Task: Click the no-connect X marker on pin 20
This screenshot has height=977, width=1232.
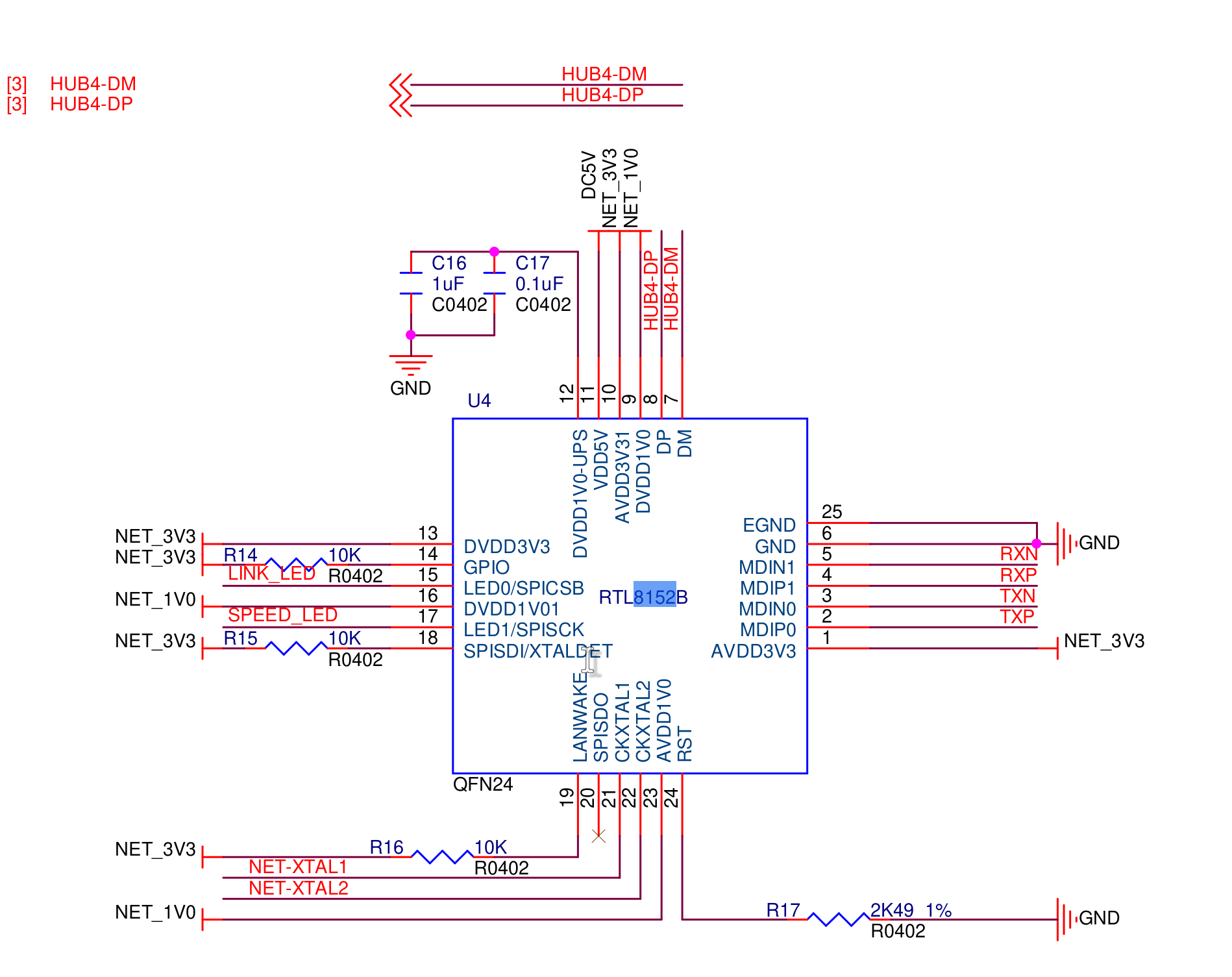Action: [598, 836]
